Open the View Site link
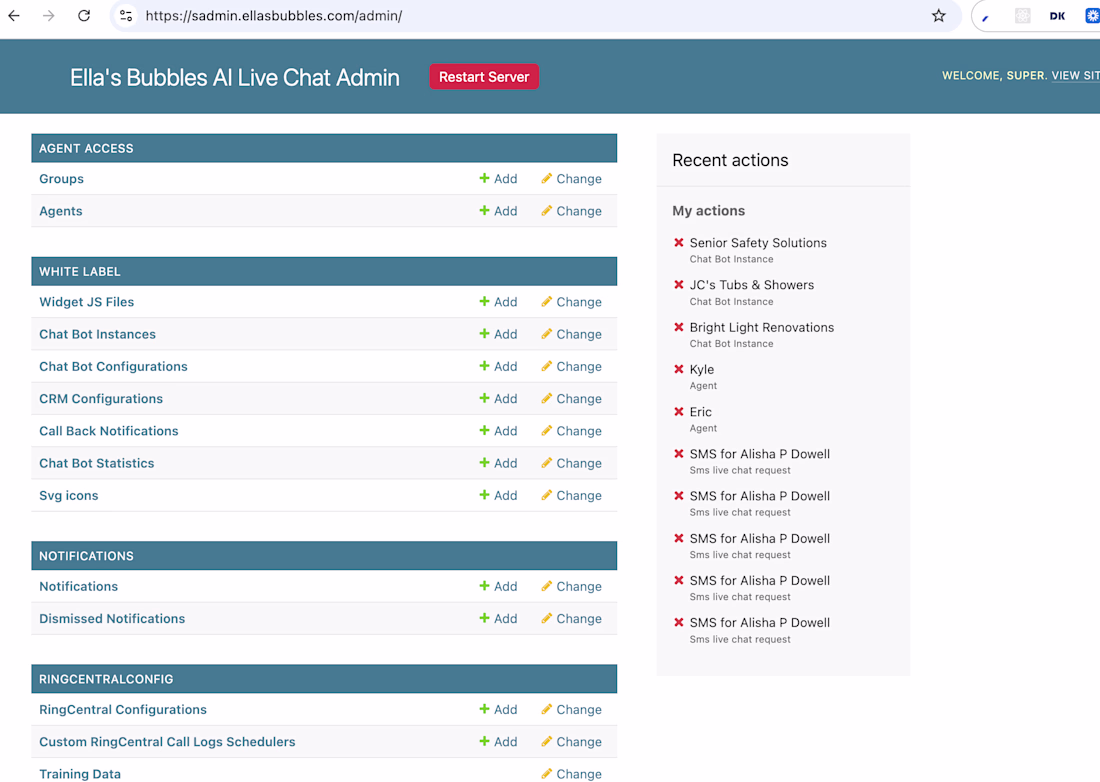The height and width of the screenshot is (782, 1100). point(1075,76)
